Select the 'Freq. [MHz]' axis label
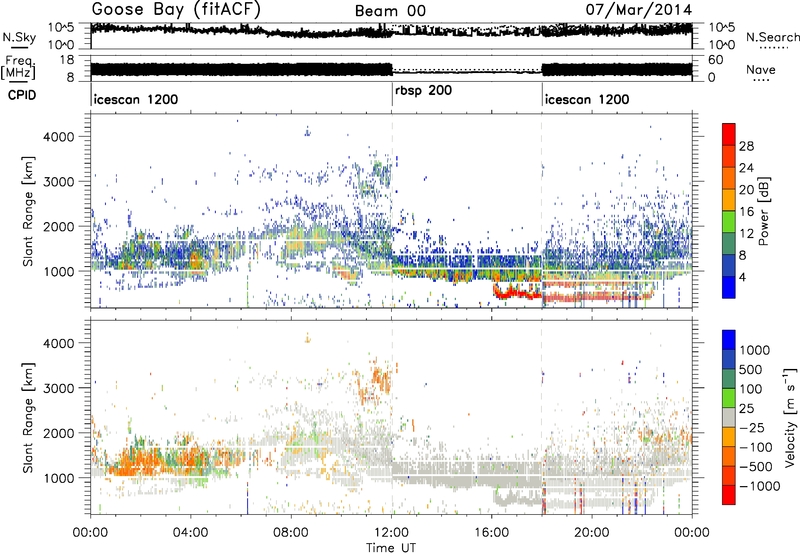The image size is (800, 554). (18, 67)
